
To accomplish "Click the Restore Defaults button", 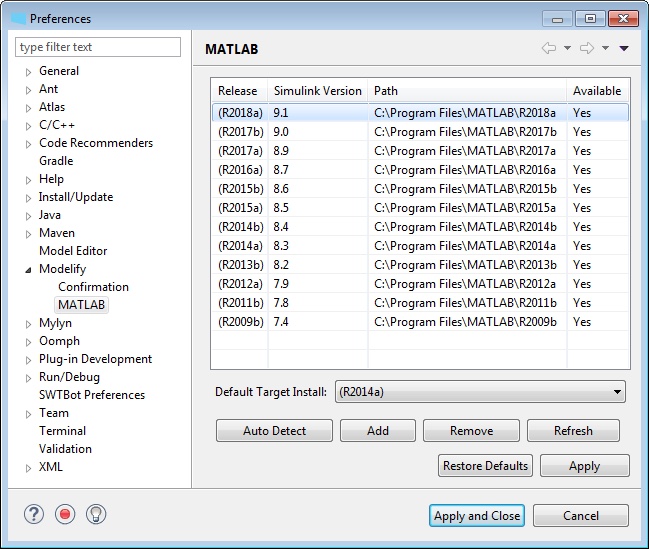I will [x=486, y=466].
